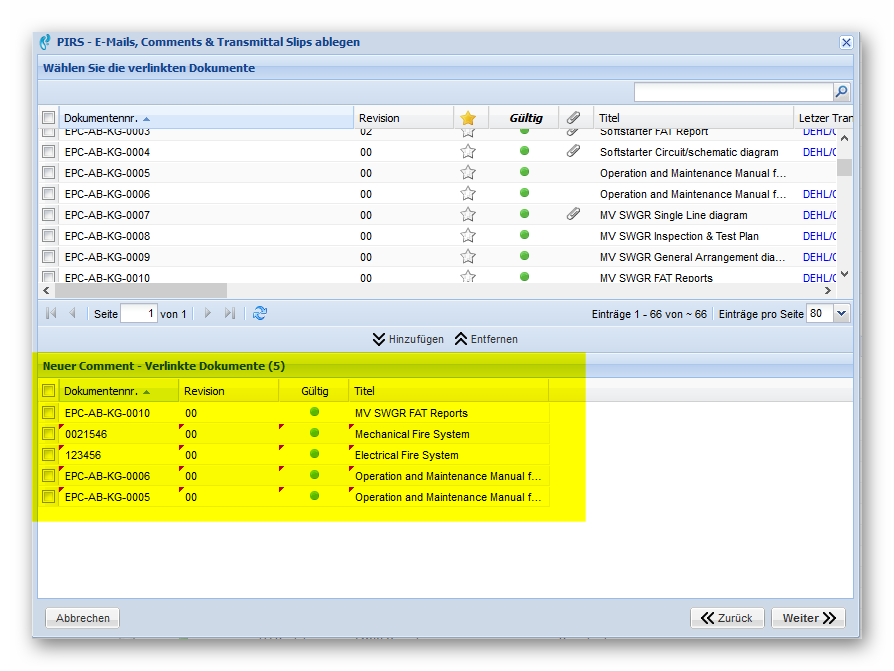Click the attachment column header icon
894x671 pixels.
coord(573,118)
